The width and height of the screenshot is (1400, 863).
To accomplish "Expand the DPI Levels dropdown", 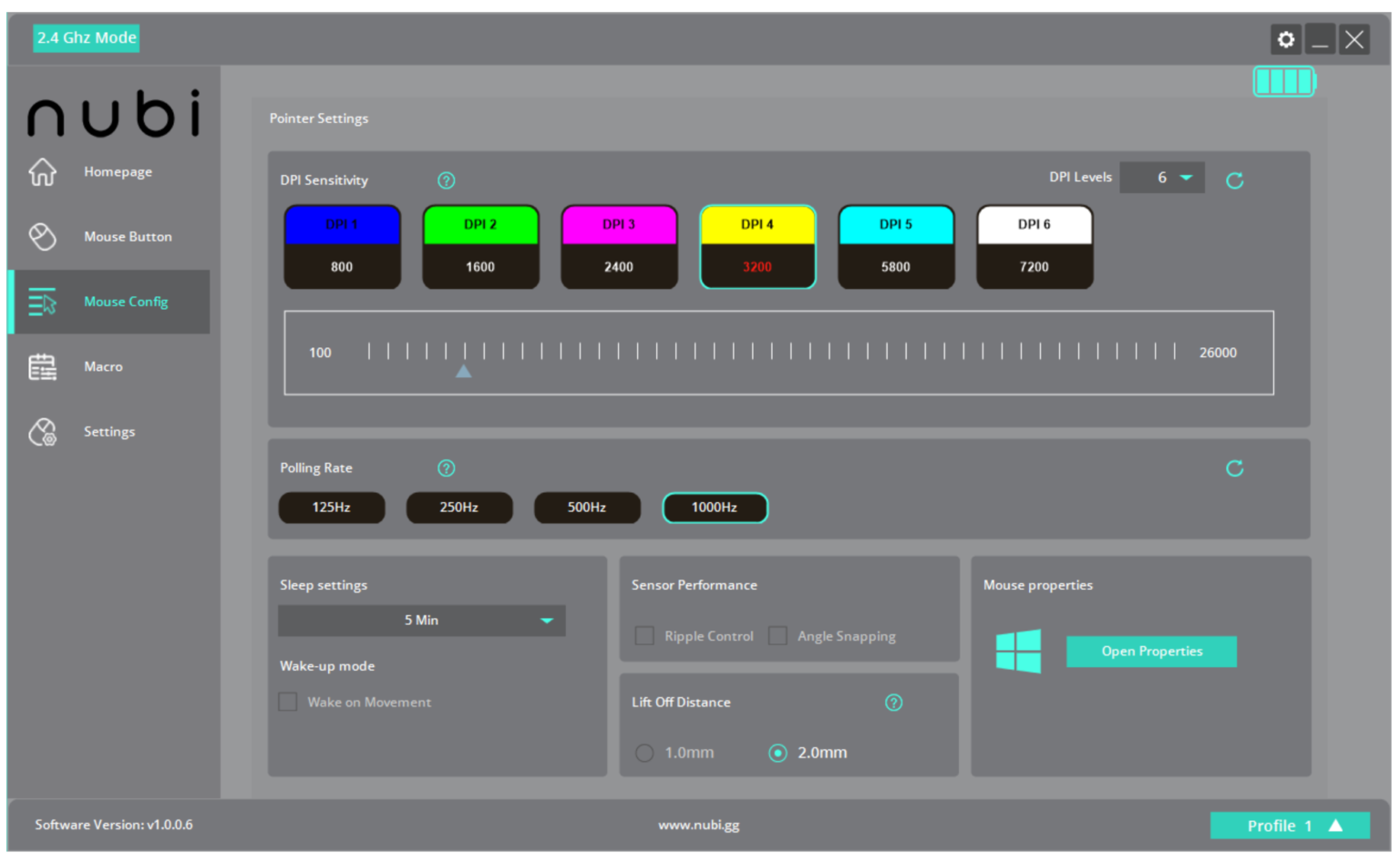I will tap(1162, 178).
